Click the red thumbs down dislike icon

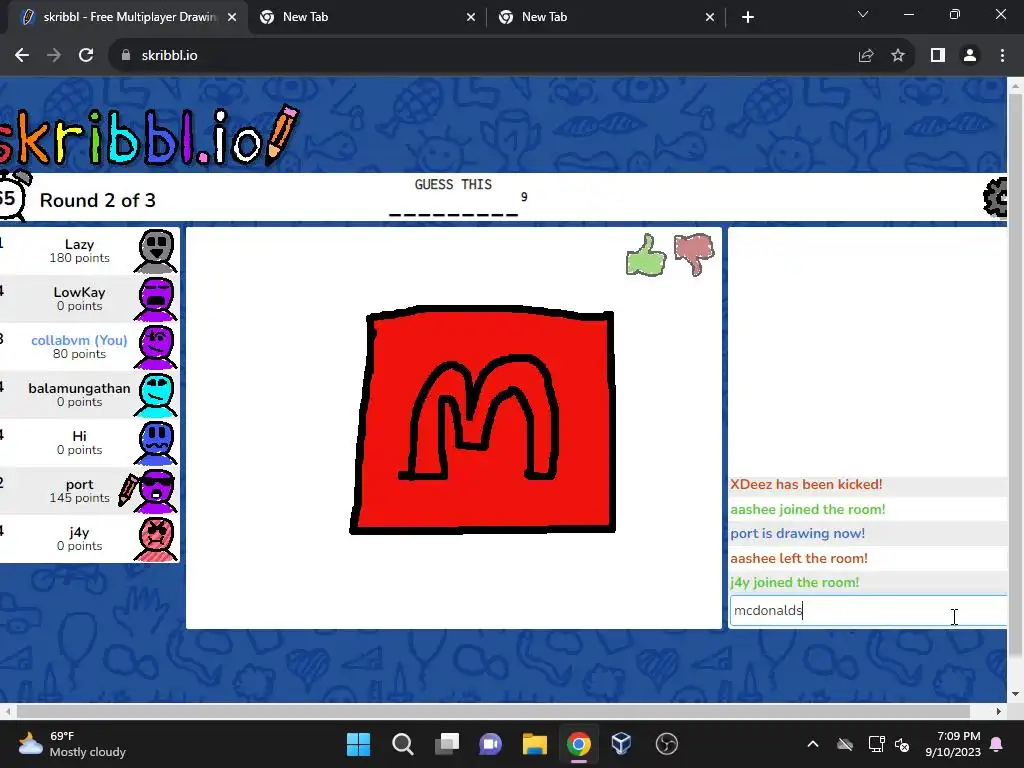694,255
